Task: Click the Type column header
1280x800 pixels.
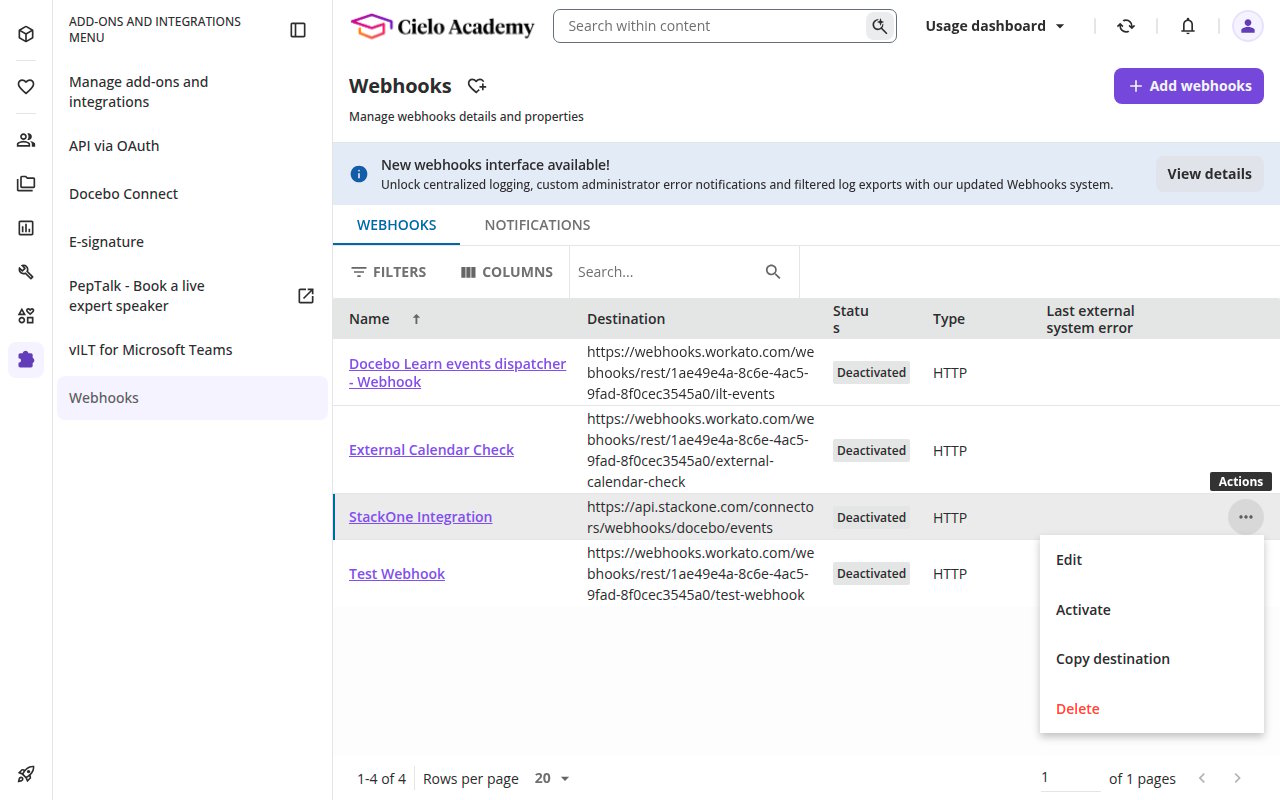Action: tap(949, 319)
